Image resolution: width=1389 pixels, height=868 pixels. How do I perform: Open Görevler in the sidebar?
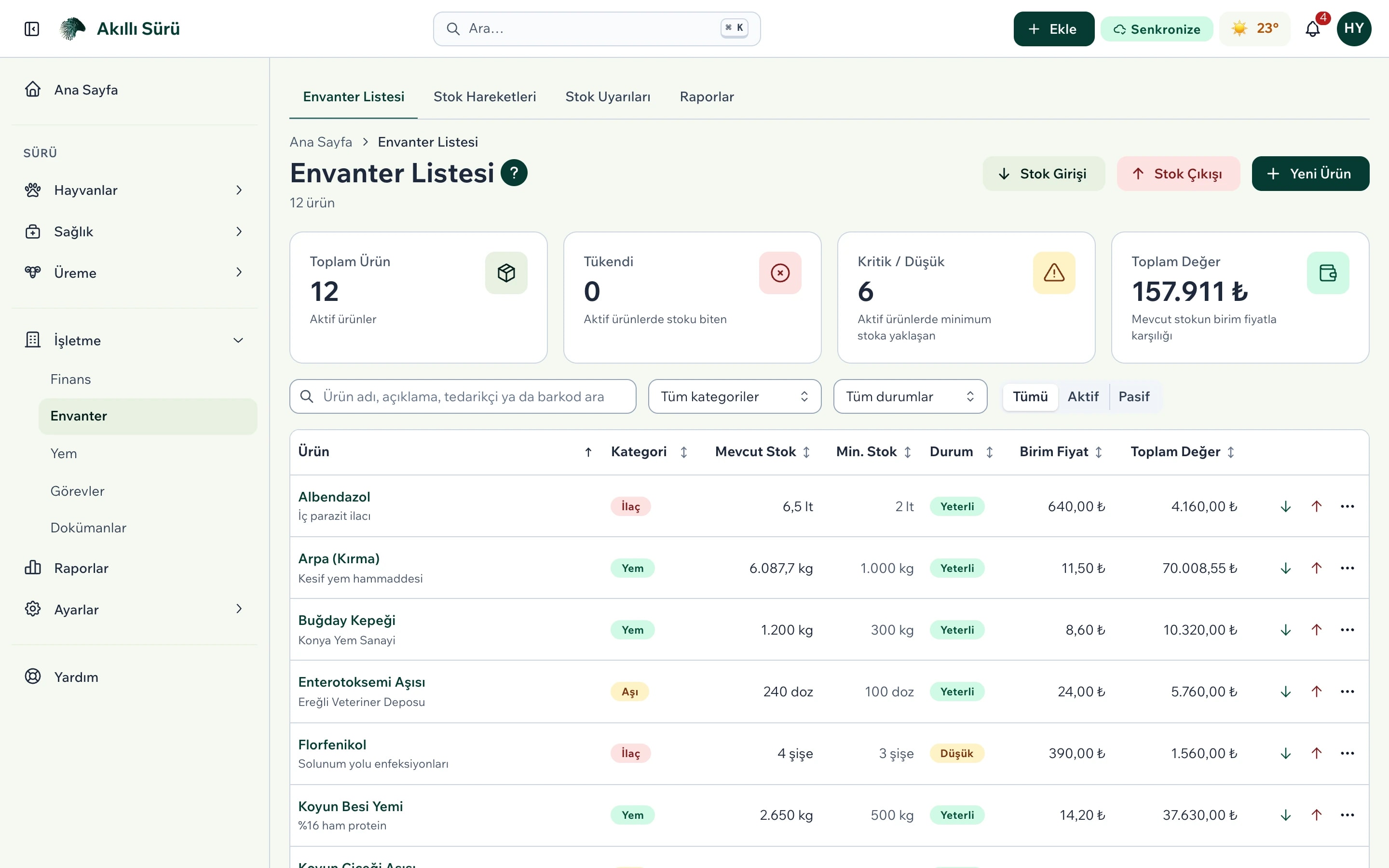coord(148,491)
